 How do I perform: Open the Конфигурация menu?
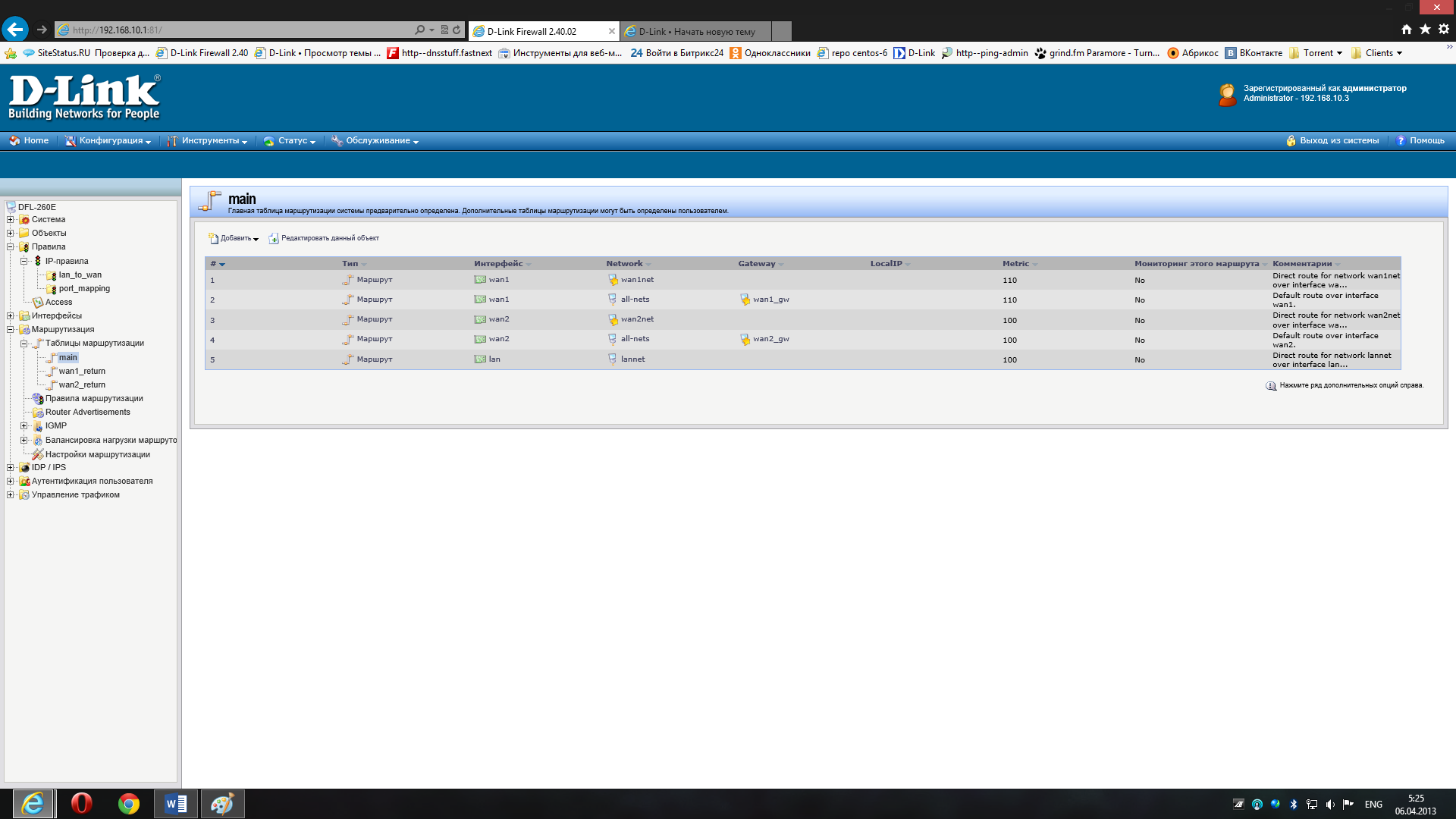tap(111, 141)
